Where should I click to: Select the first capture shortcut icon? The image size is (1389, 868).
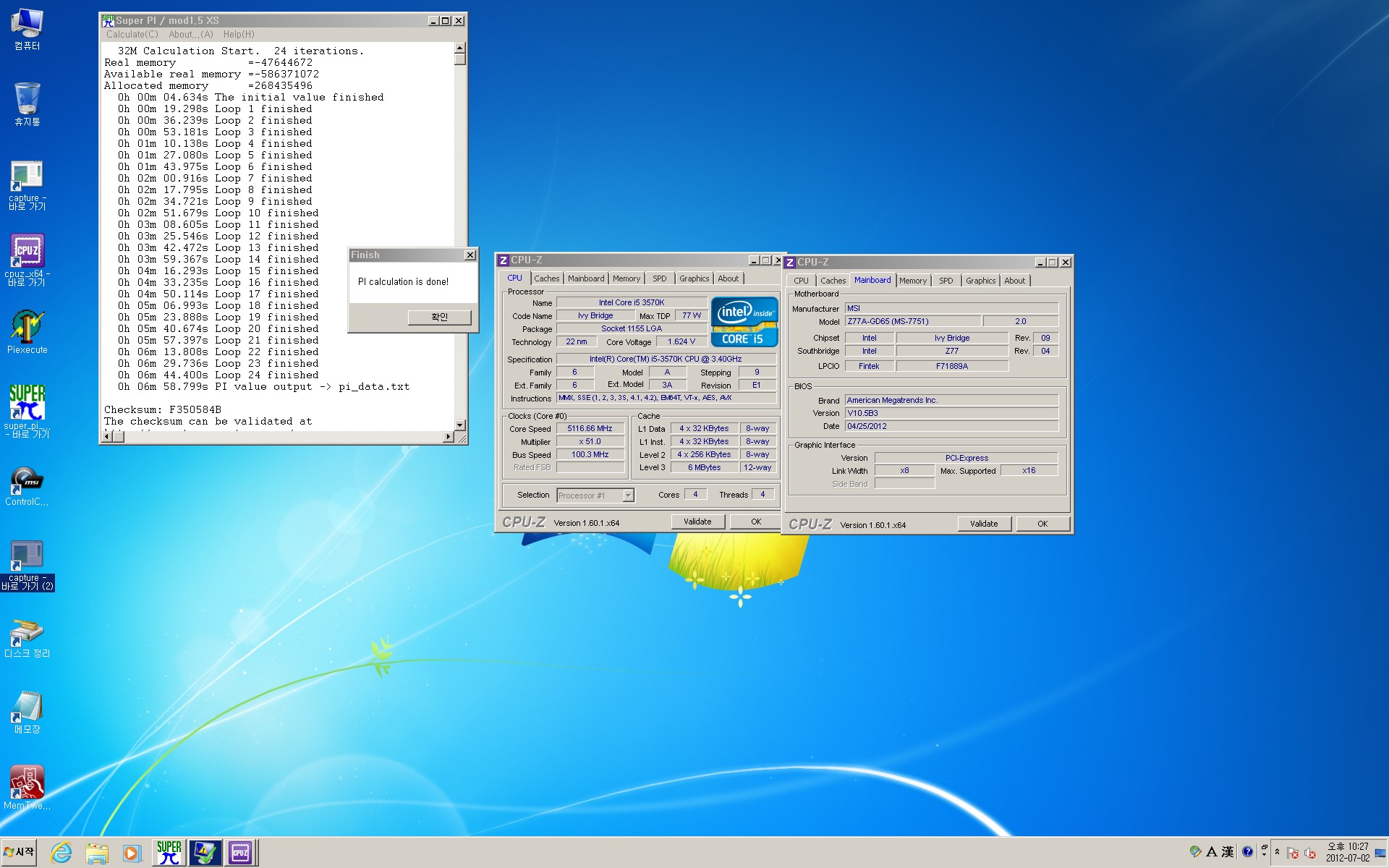point(27,185)
